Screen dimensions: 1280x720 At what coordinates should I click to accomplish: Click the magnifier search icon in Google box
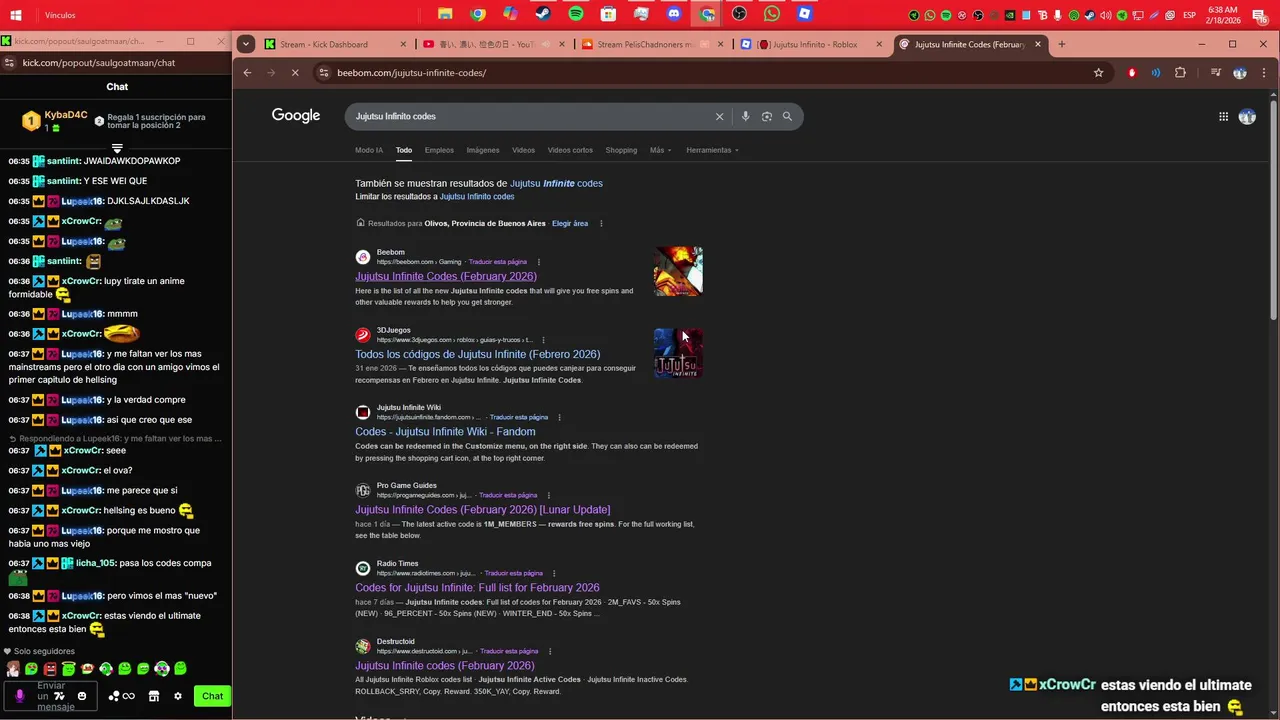tap(787, 116)
